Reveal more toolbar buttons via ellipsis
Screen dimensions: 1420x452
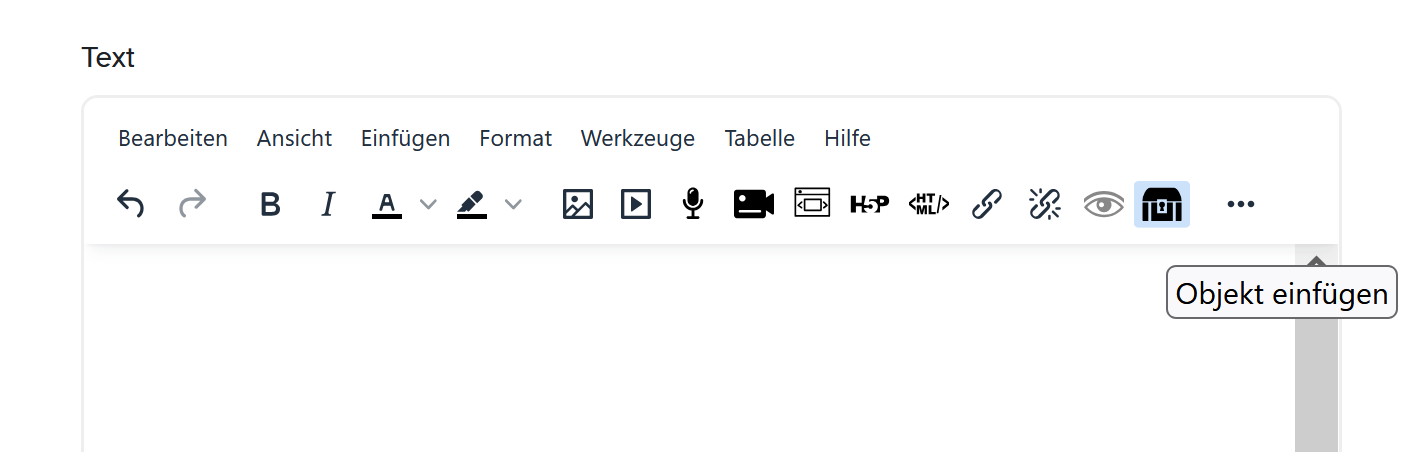click(1240, 204)
